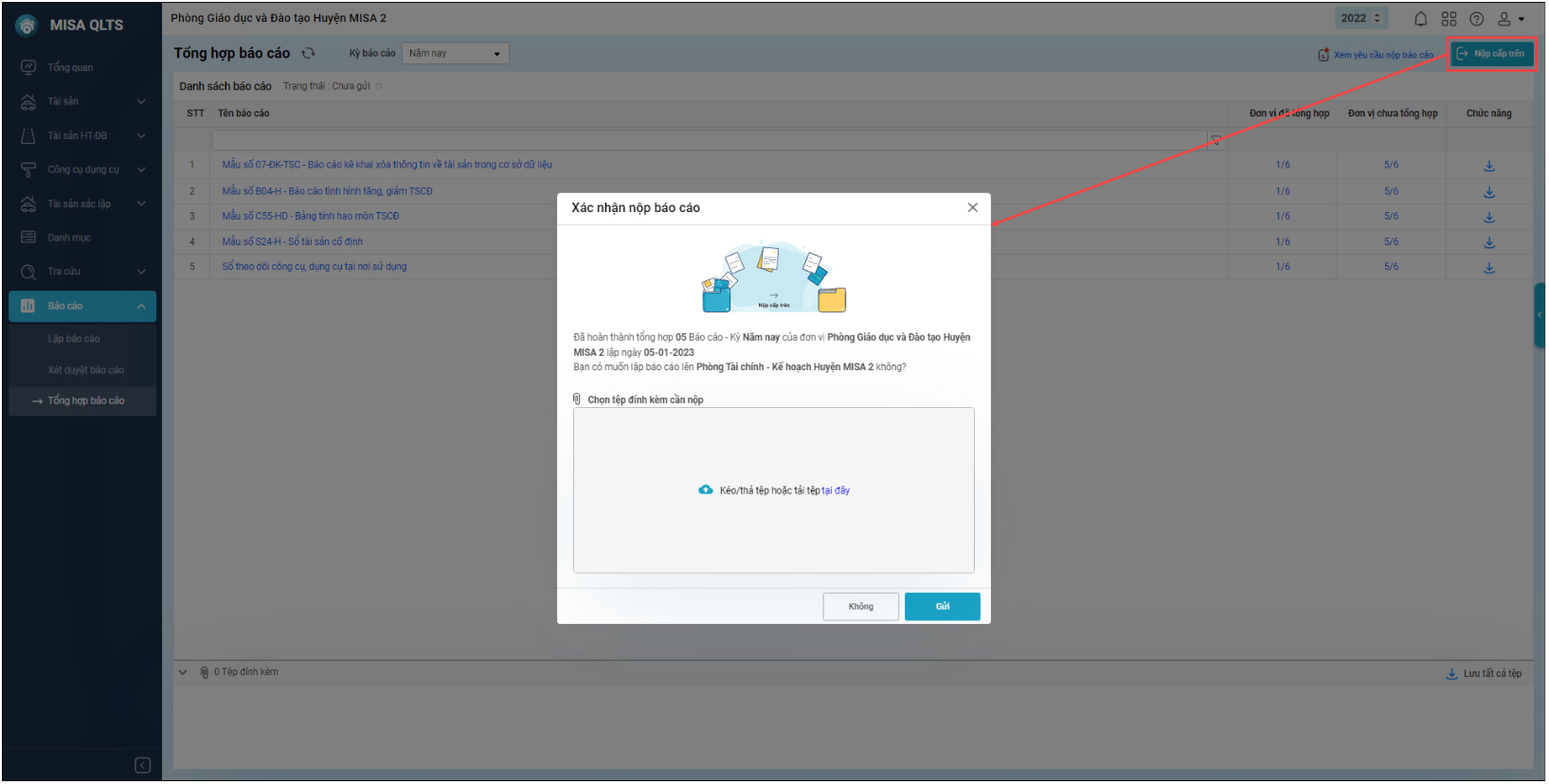Image resolution: width=1549 pixels, height=784 pixels.
Task: Open the Kỳ báo cáo Năm nay dropdown
Action: pos(456,54)
